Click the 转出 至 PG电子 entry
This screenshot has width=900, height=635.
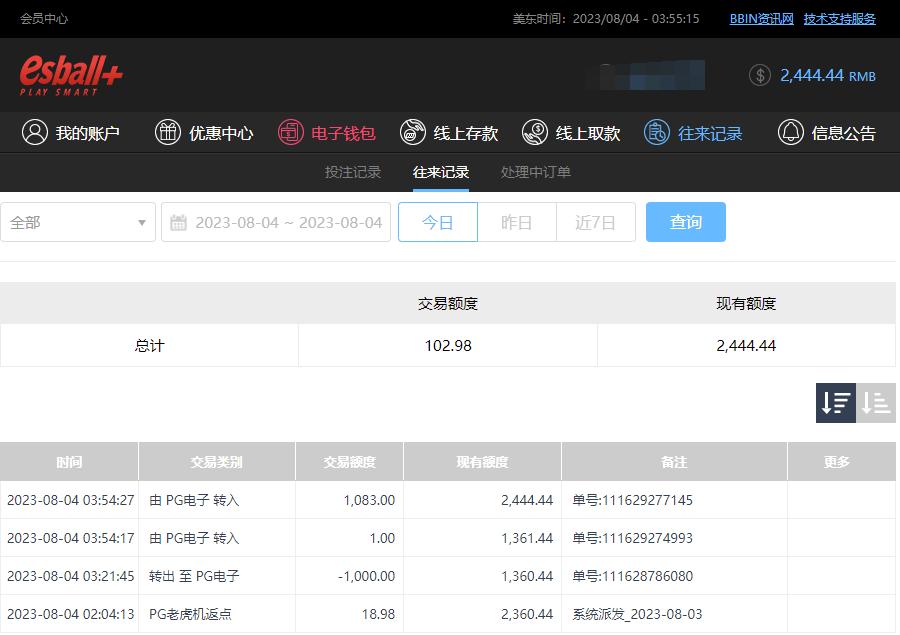(x=194, y=576)
